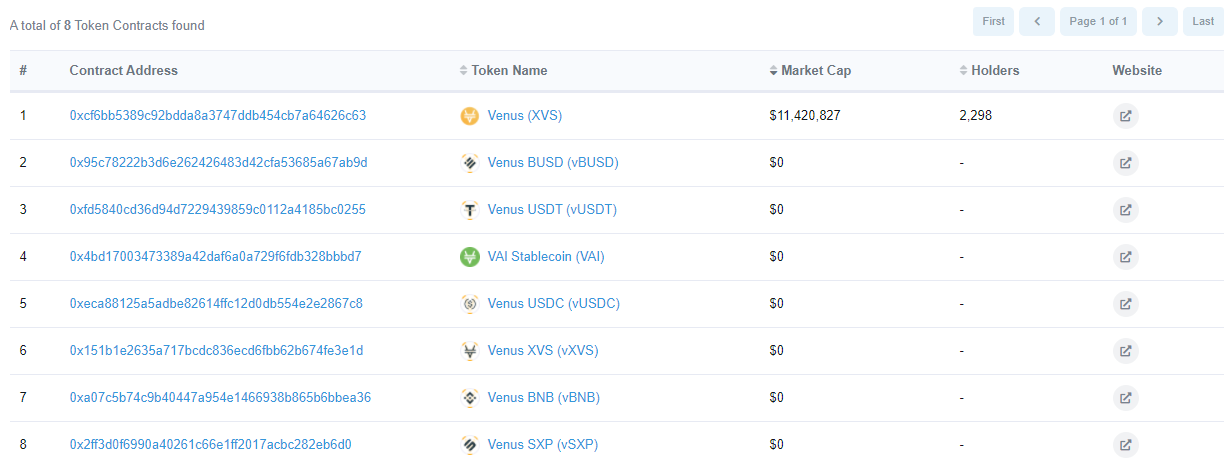1230x471 pixels.
Task: Open website link icon for Venus SXP row
Action: point(1126,445)
